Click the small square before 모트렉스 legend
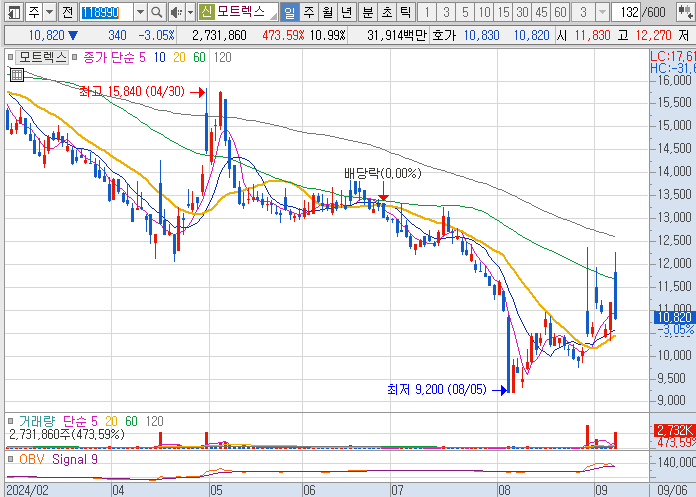The width and height of the screenshot is (696, 497). pos(10,57)
